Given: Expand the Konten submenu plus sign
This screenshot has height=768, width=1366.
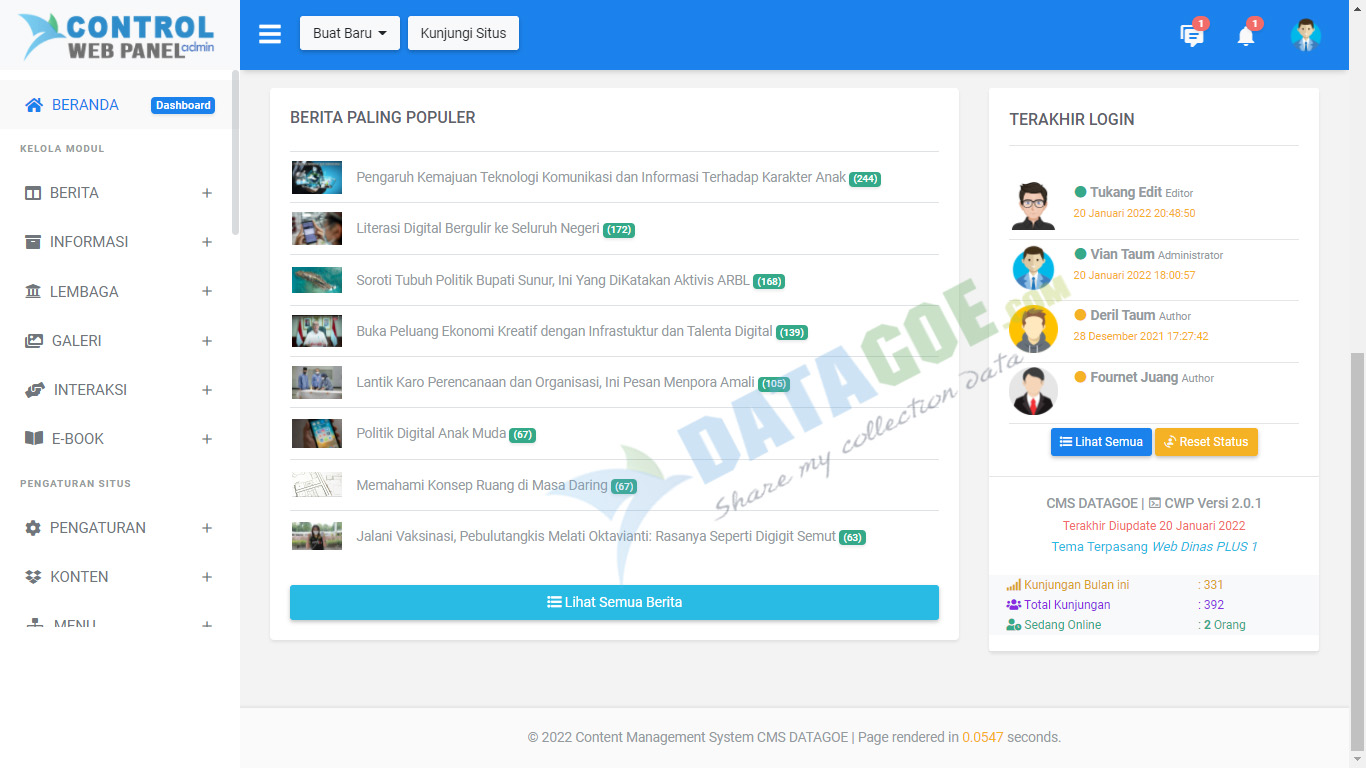Looking at the screenshot, I should pyautogui.click(x=207, y=577).
